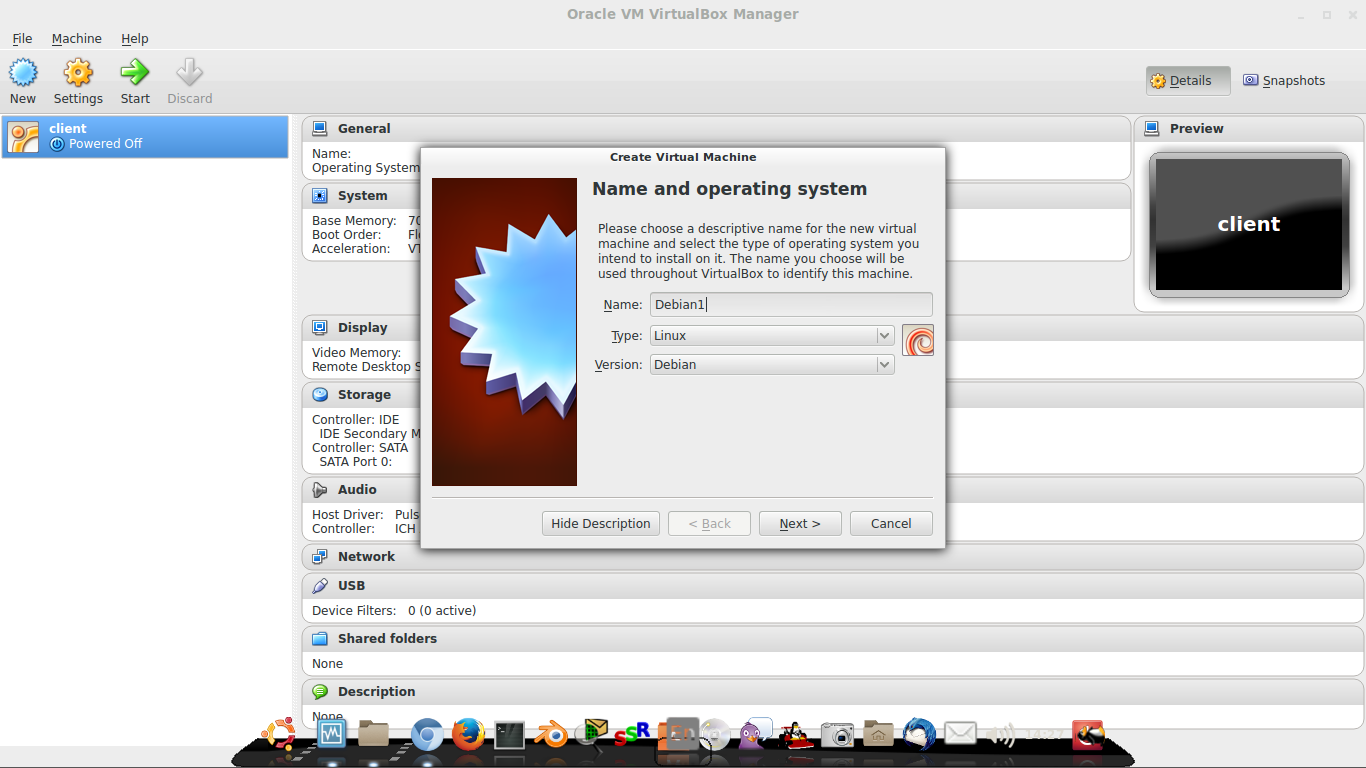This screenshot has width=1366, height=768.
Task: Open Settings from the gear toolbar icon
Action: click(78, 72)
